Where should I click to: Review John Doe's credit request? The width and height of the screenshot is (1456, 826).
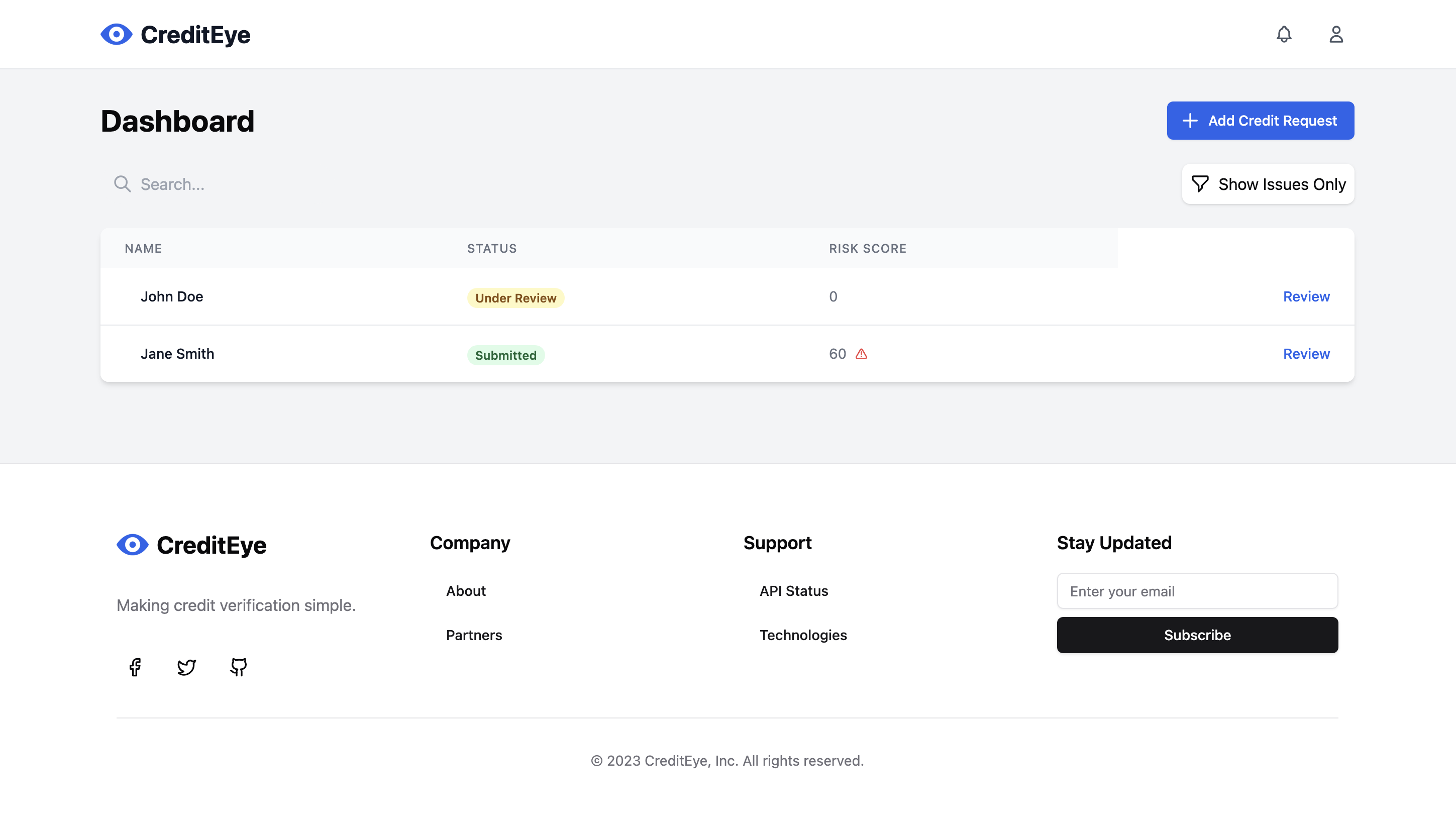point(1306,296)
